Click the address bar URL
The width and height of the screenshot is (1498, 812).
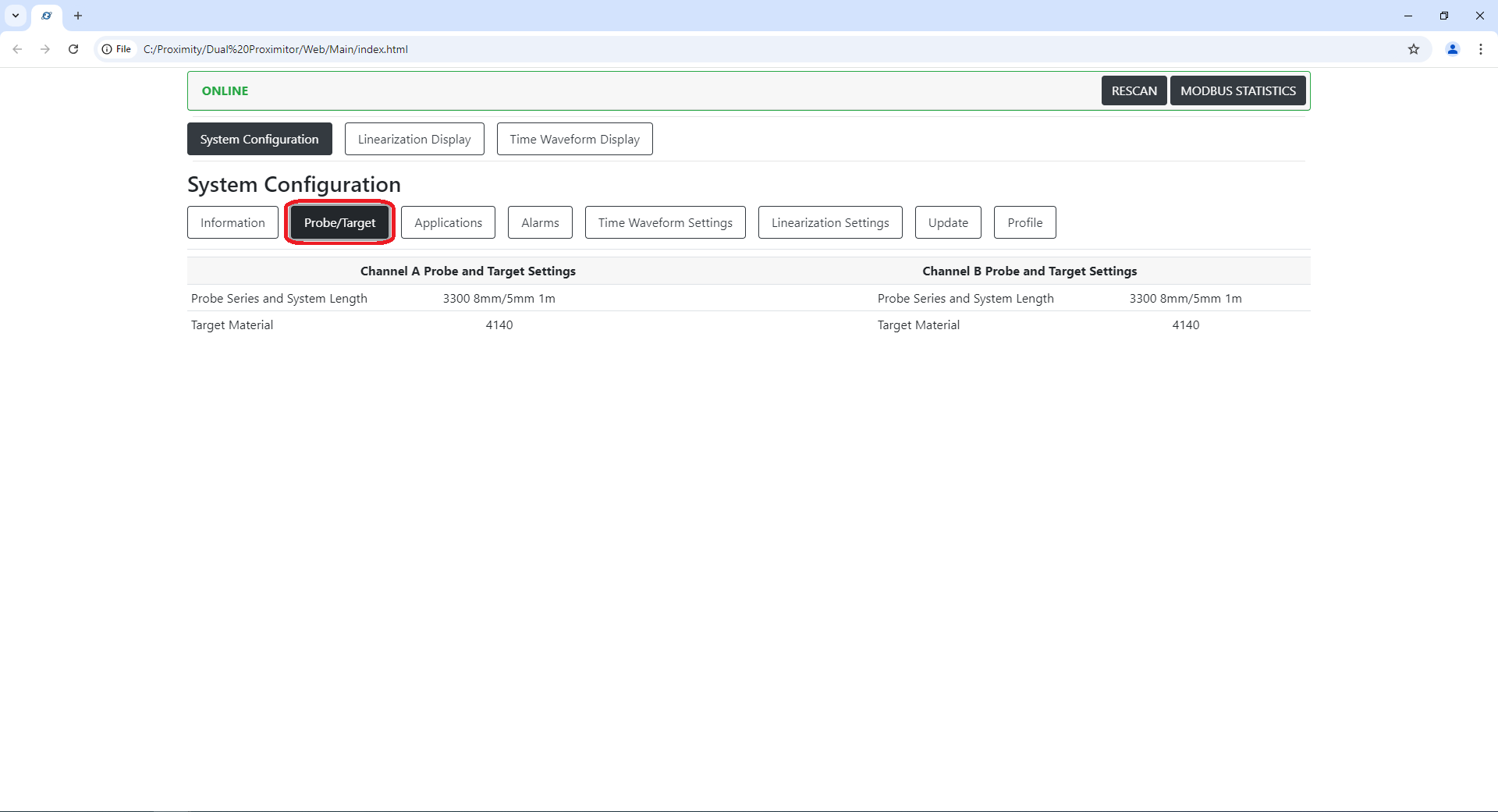(x=275, y=49)
